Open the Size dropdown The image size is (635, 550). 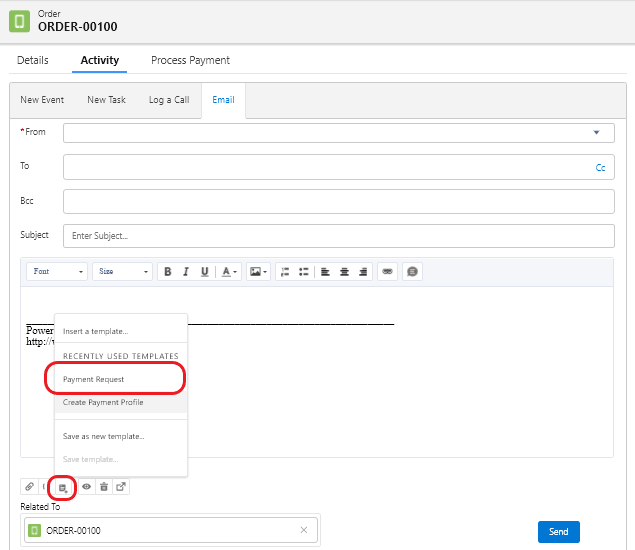coord(123,272)
